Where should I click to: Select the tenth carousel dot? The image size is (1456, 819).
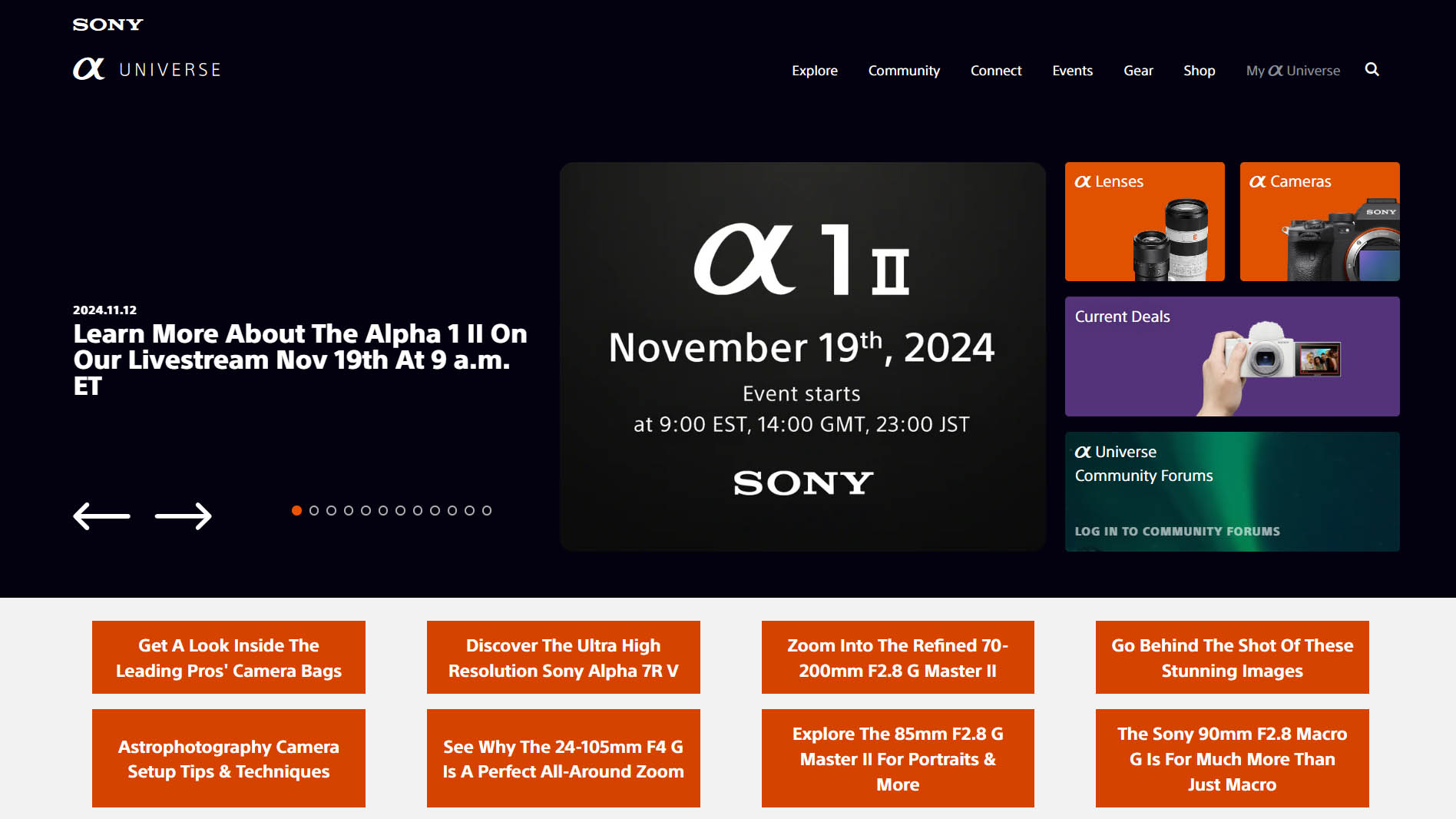(x=452, y=510)
